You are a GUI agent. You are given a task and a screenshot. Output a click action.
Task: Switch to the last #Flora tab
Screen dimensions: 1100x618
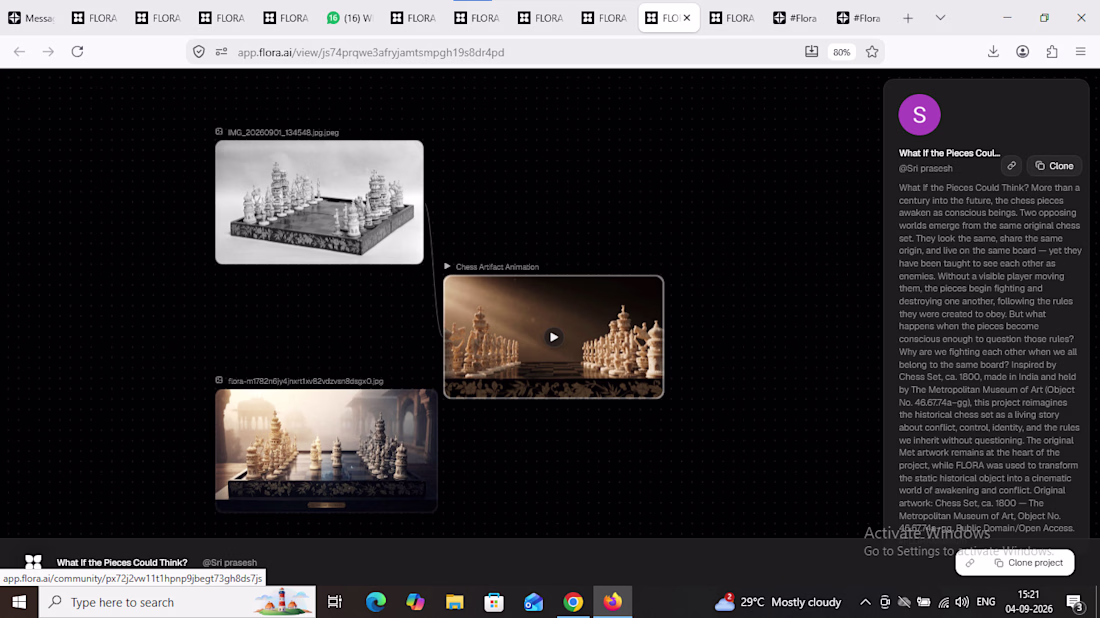pos(859,18)
